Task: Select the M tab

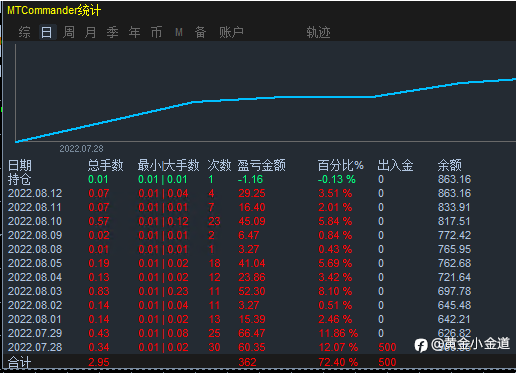Action: coord(179,32)
